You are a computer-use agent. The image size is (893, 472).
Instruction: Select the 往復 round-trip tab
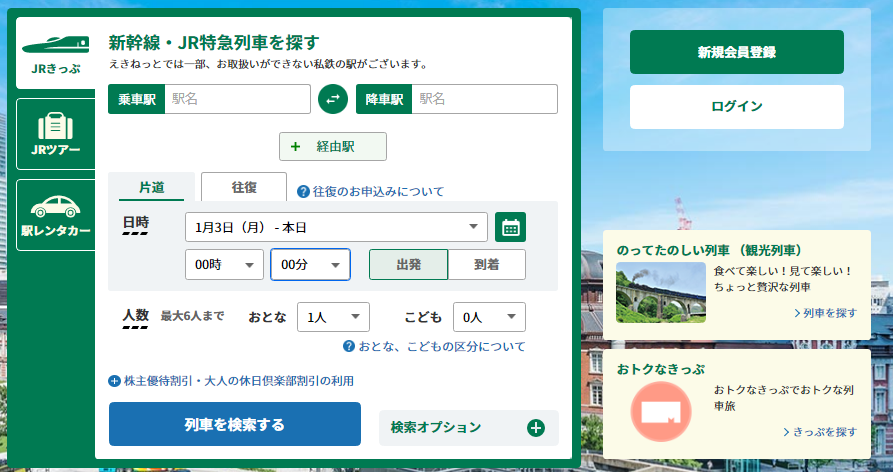244,187
